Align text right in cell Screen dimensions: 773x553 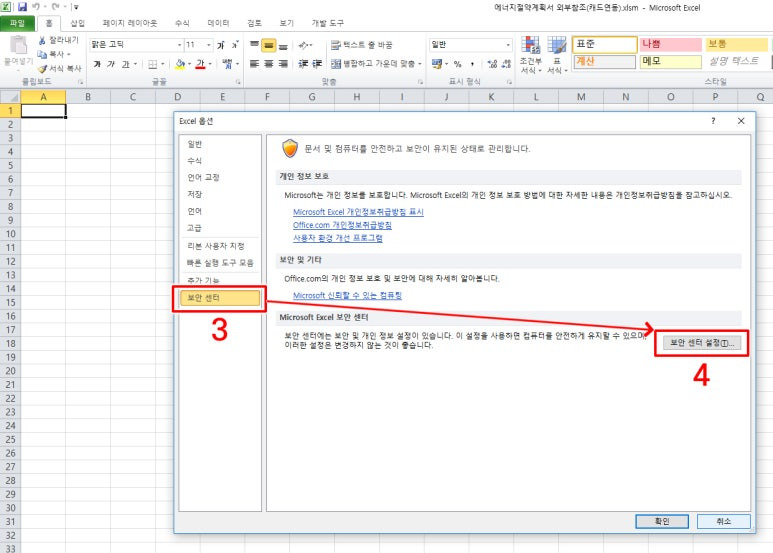pos(283,64)
